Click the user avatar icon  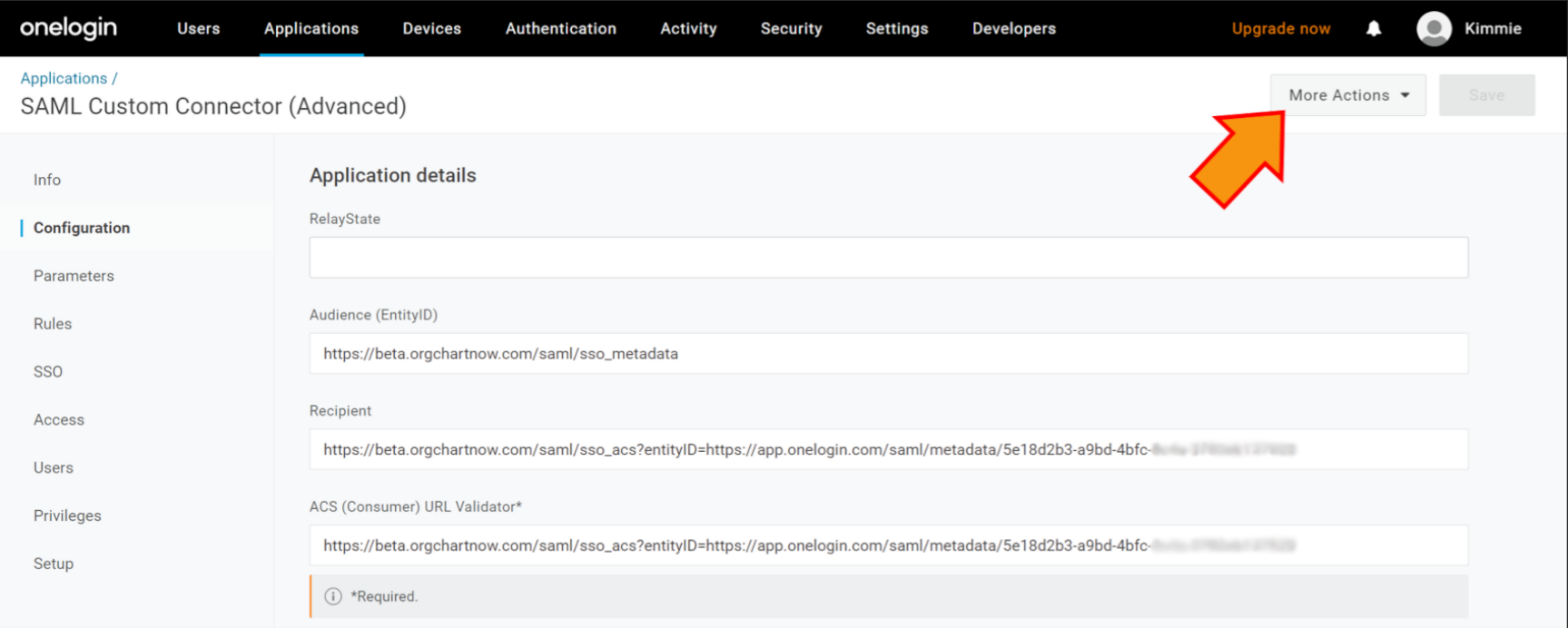tap(1434, 28)
